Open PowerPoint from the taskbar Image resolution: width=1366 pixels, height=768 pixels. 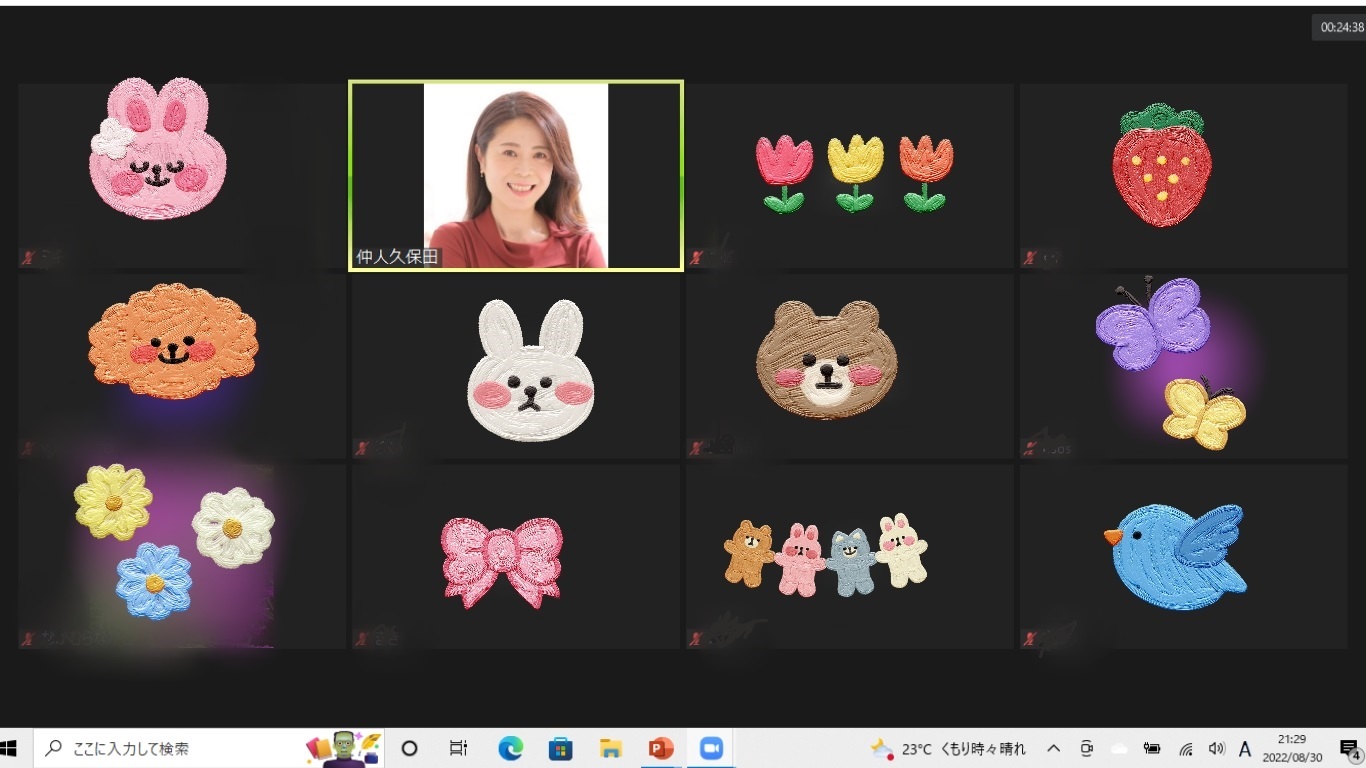click(660, 748)
